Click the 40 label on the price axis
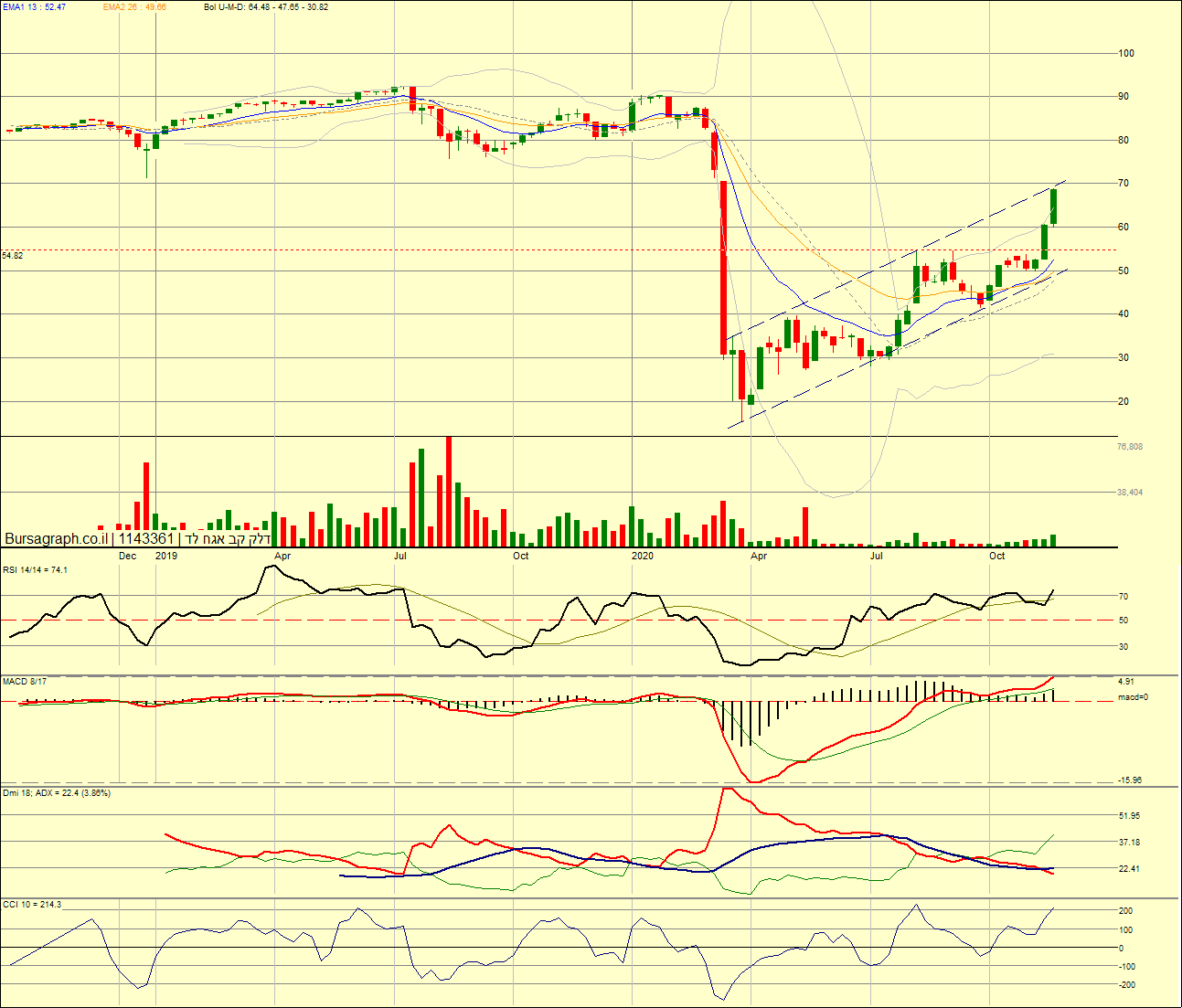Screen dimensions: 1182x1008 1123,314
